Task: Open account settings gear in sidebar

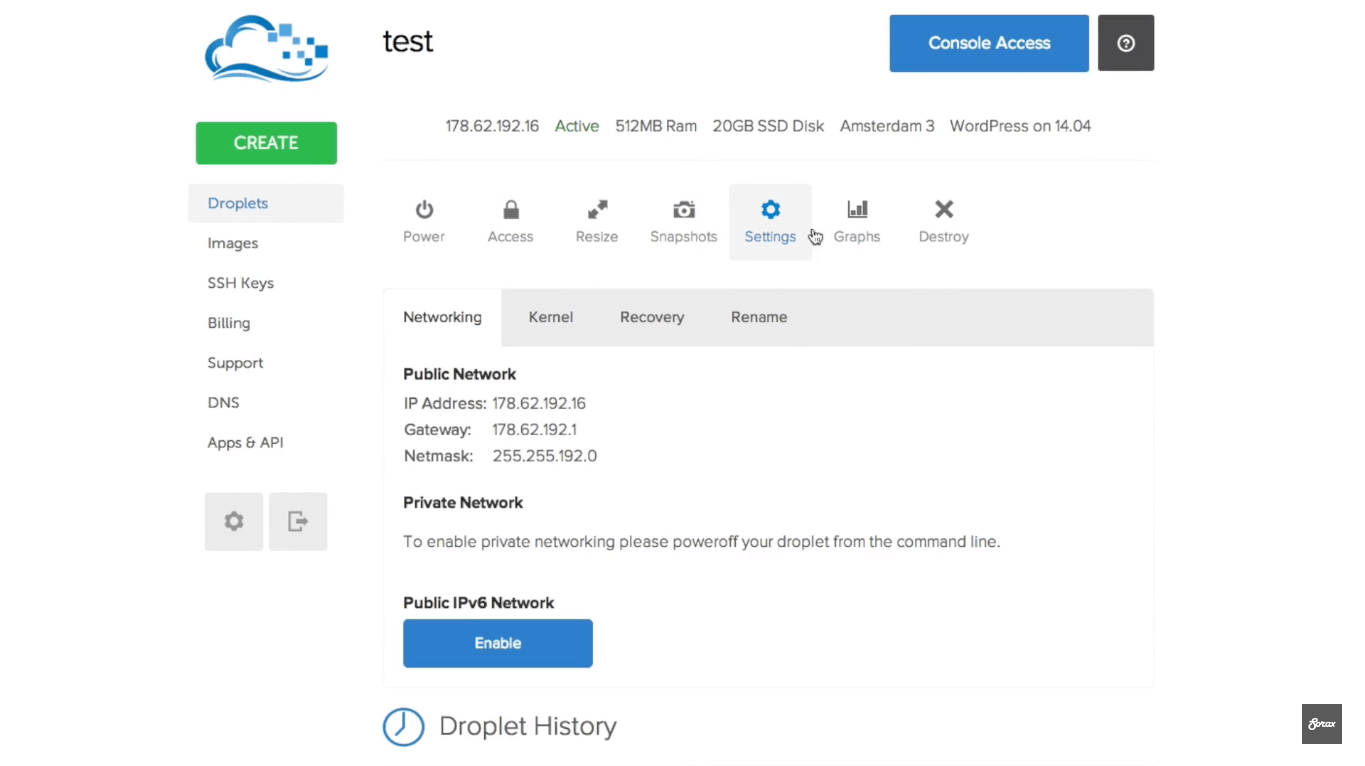Action: (x=234, y=521)
